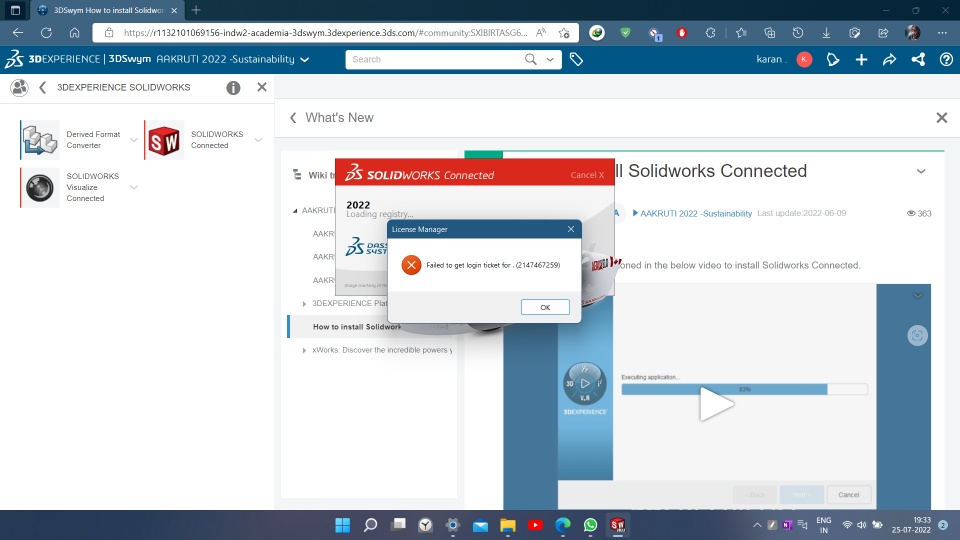Close the What's New panel
The width and height of the screenshot is (960, 540).
pos(942,118)
